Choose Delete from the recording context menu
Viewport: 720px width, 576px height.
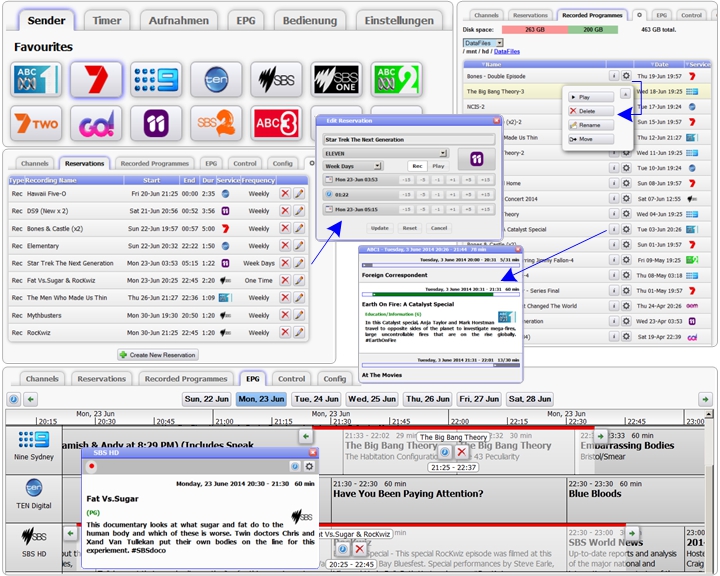pos(588,111)
